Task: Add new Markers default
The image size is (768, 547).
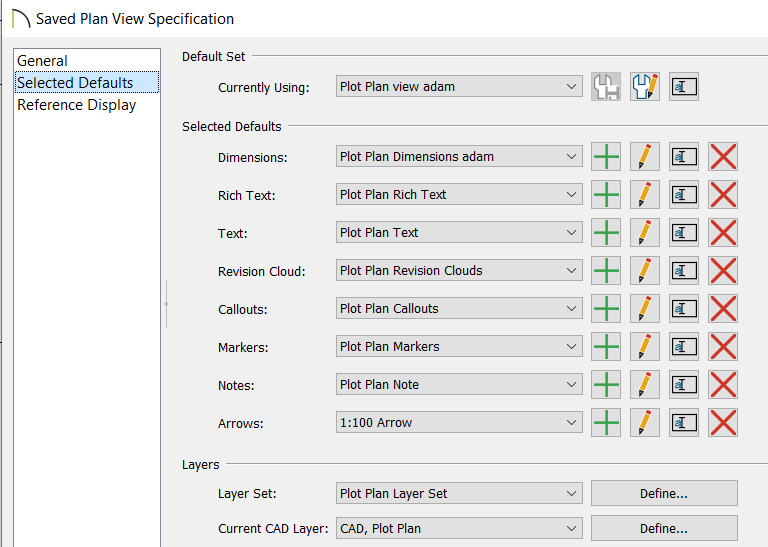Action: point(606,347)
